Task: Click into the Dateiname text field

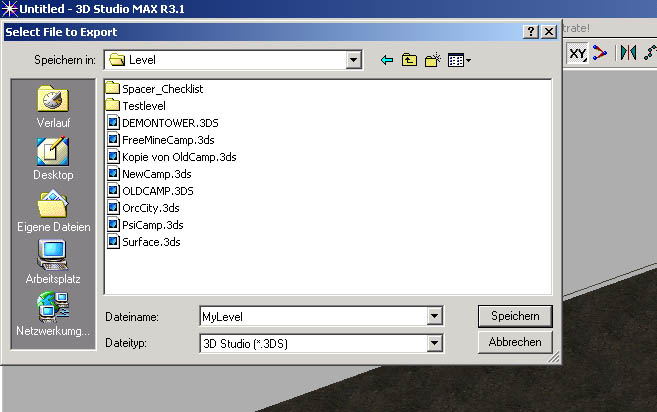Action: point(310,317)
